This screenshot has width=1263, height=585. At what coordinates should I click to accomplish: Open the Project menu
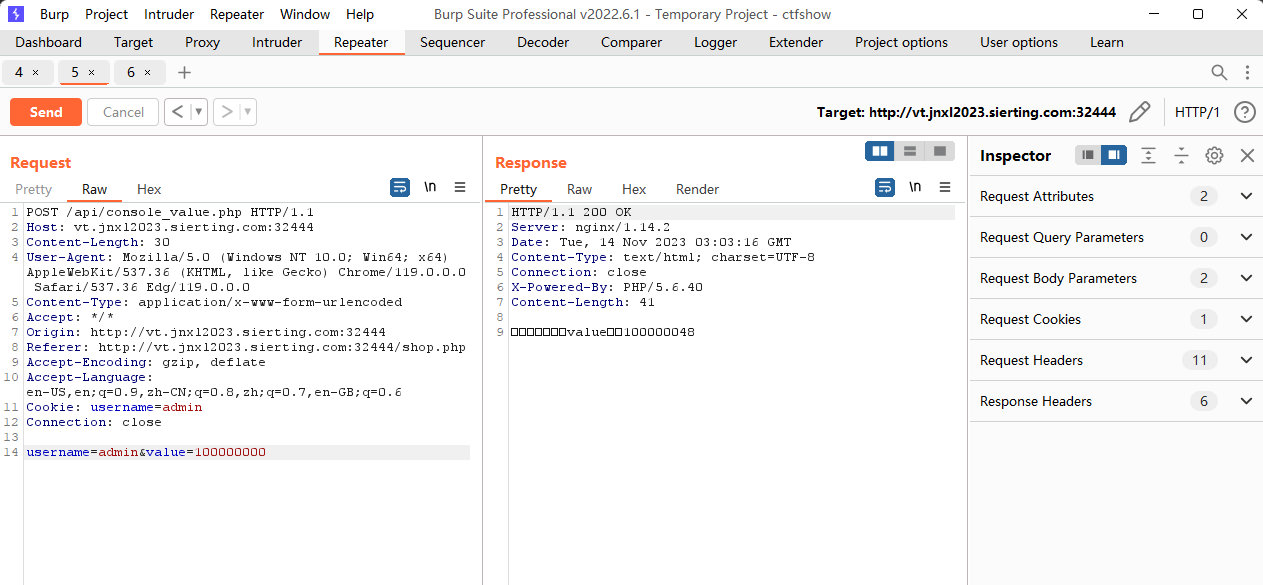point(107,14)
